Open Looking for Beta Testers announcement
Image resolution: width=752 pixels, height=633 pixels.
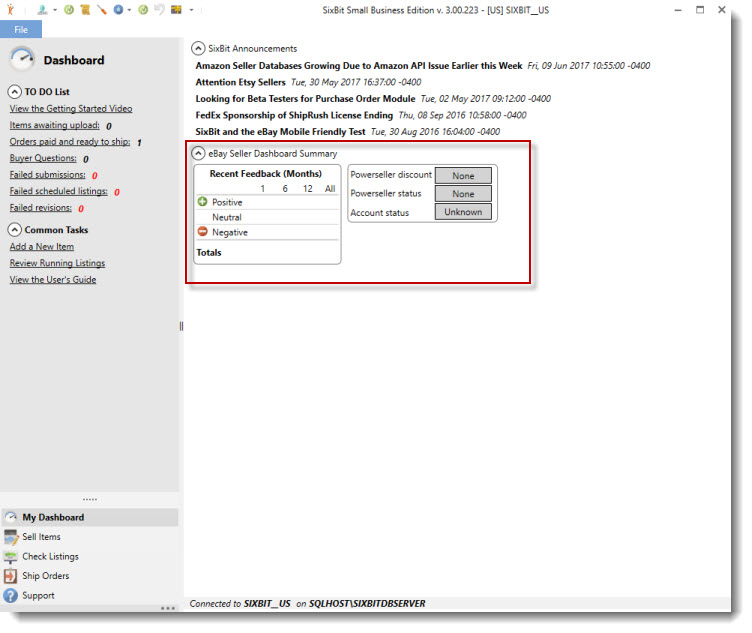pos(306,98)
